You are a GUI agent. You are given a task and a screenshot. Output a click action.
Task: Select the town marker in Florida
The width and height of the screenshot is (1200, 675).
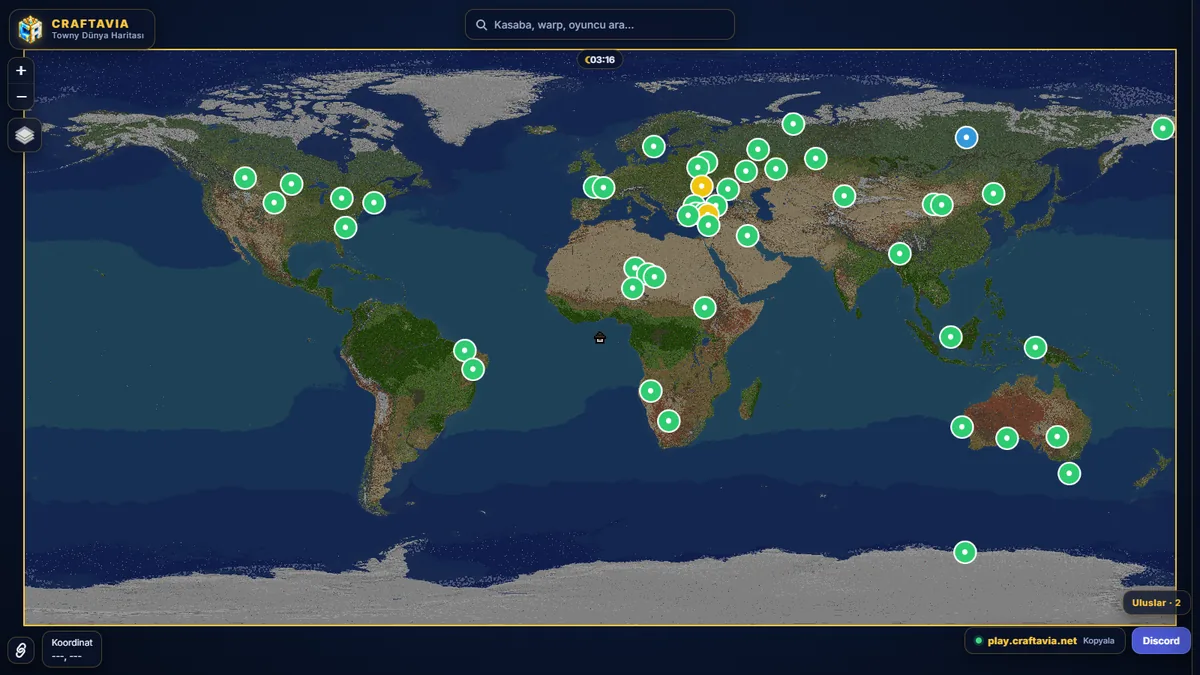345,227
